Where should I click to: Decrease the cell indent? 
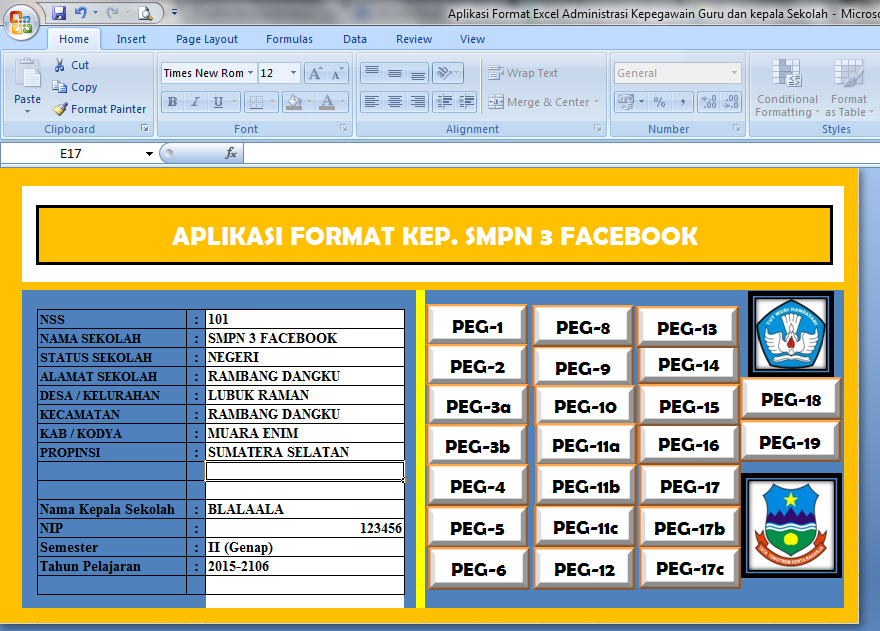444,102
